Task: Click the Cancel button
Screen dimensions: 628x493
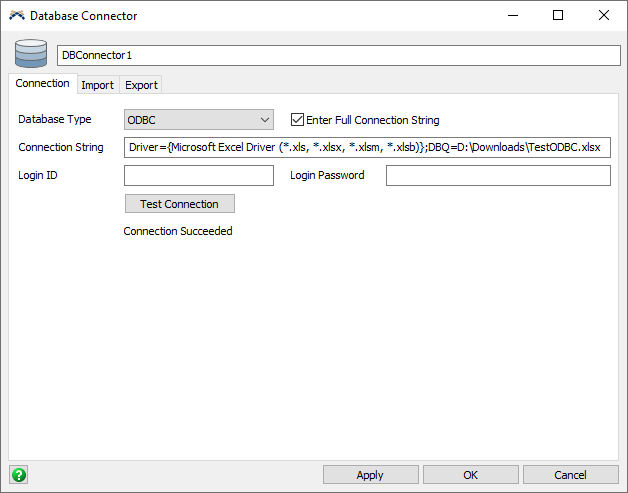Action: click(570, 475)
